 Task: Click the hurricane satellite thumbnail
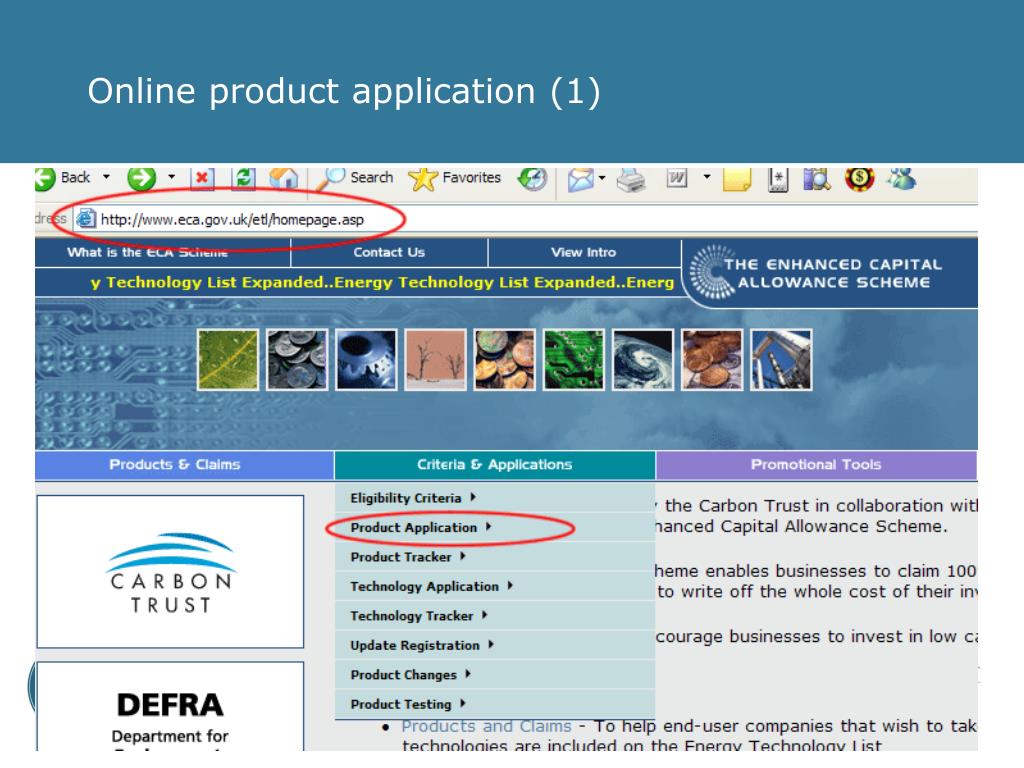[x=643, y=360]
